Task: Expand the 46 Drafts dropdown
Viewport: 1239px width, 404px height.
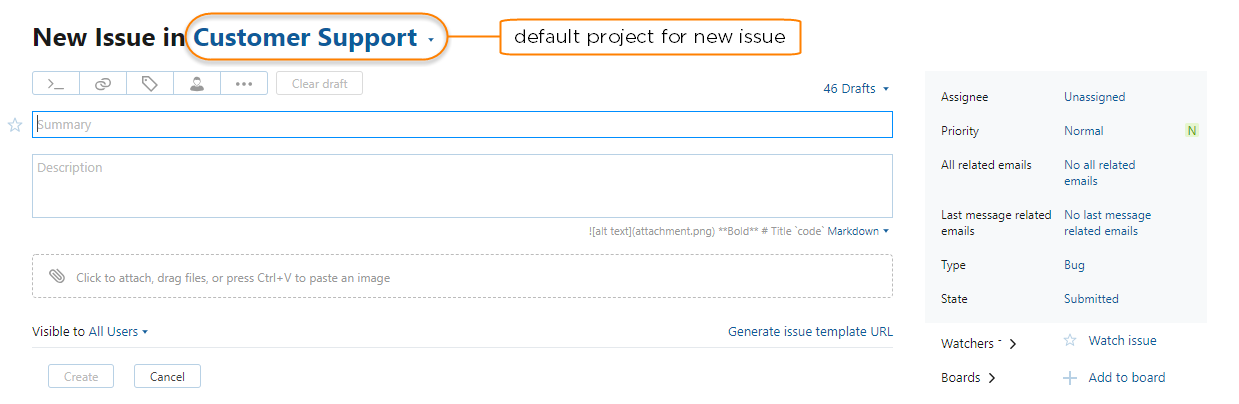Action: pos(855,89)
